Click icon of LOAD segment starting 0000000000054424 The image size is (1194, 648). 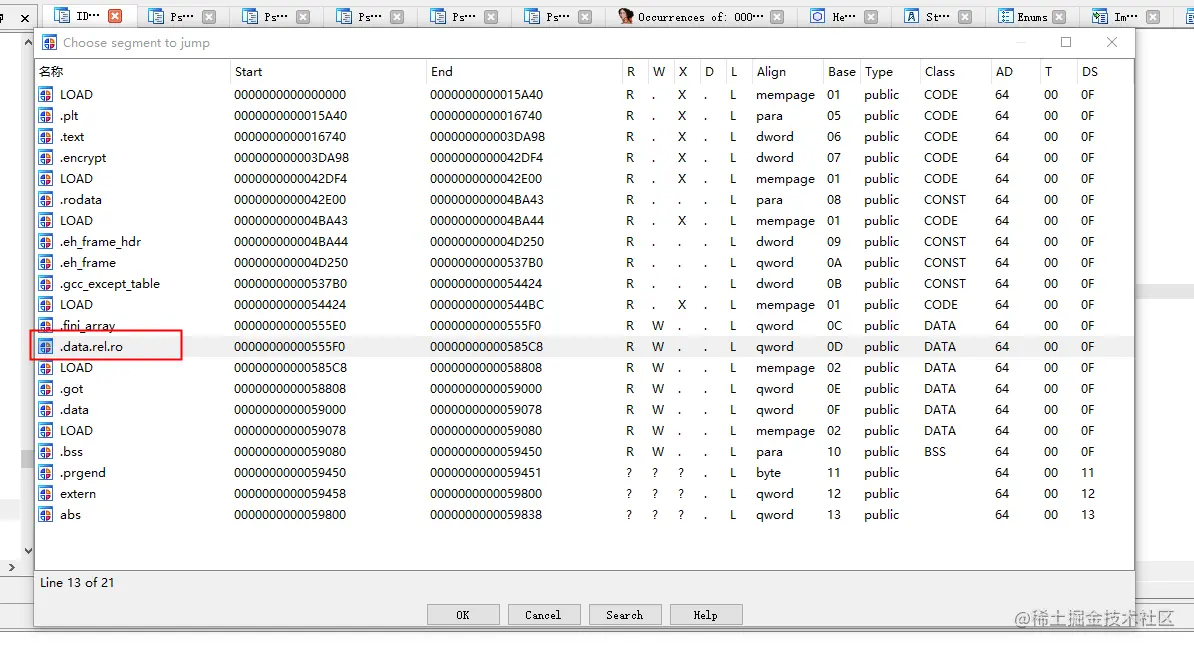pos(46,305)
